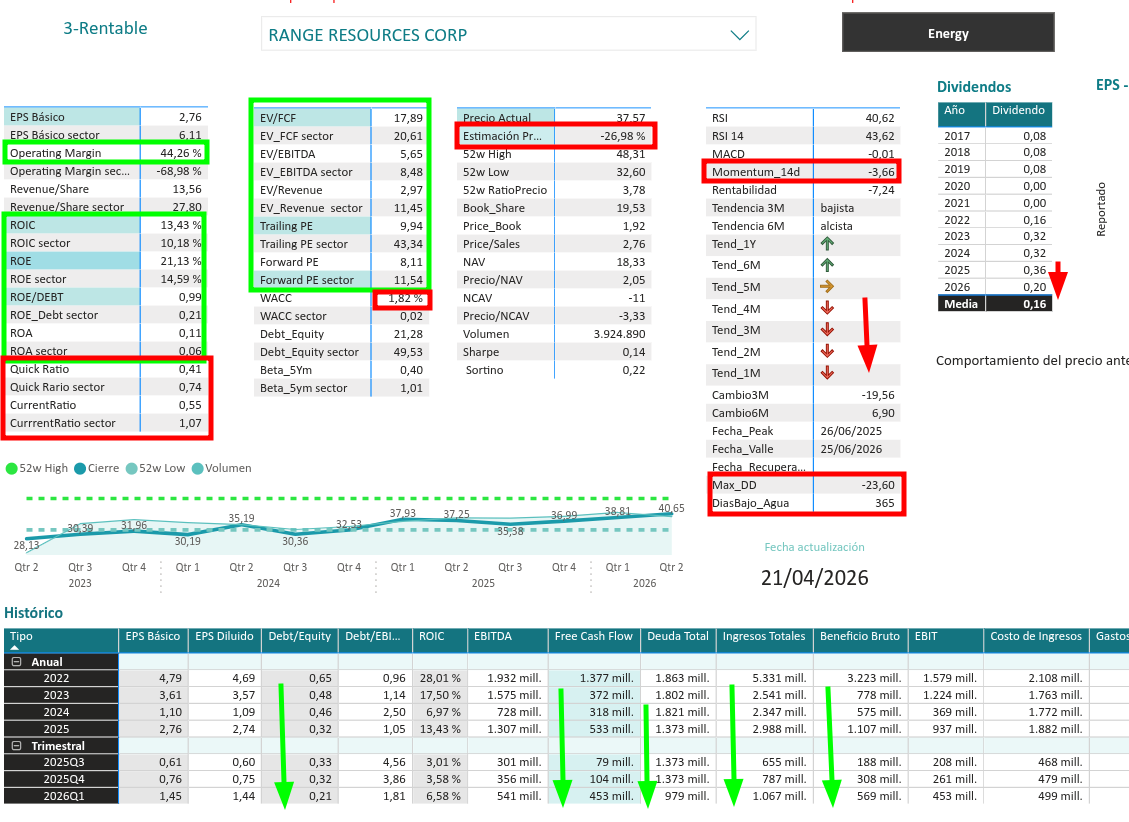Click the sort arrow under the Tipo header
The width and height of the screenshot is (1129, 822).
click(x=14, y=648)
